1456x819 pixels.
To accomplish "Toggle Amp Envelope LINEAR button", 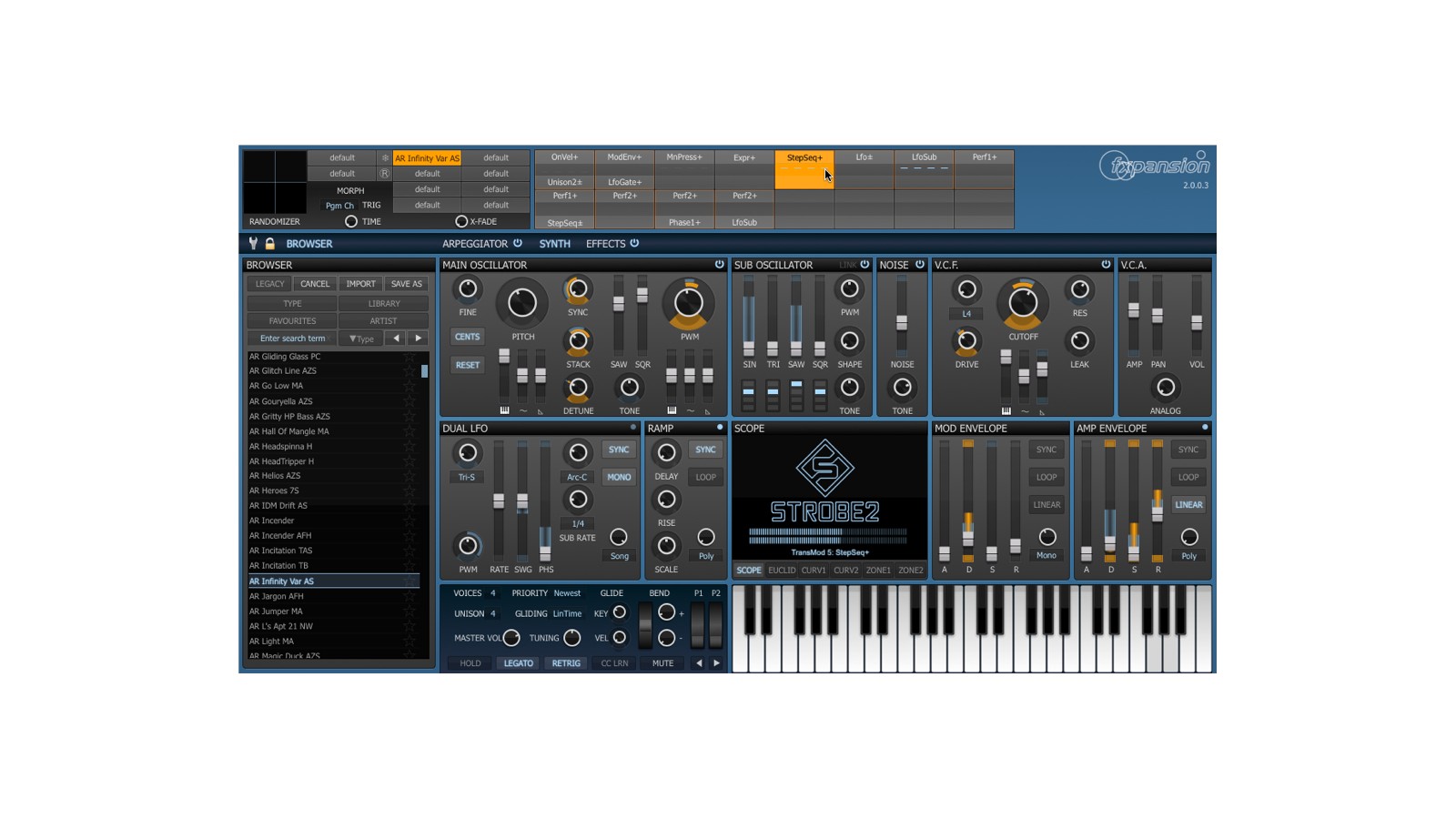I will click(x=1188, y=505).
